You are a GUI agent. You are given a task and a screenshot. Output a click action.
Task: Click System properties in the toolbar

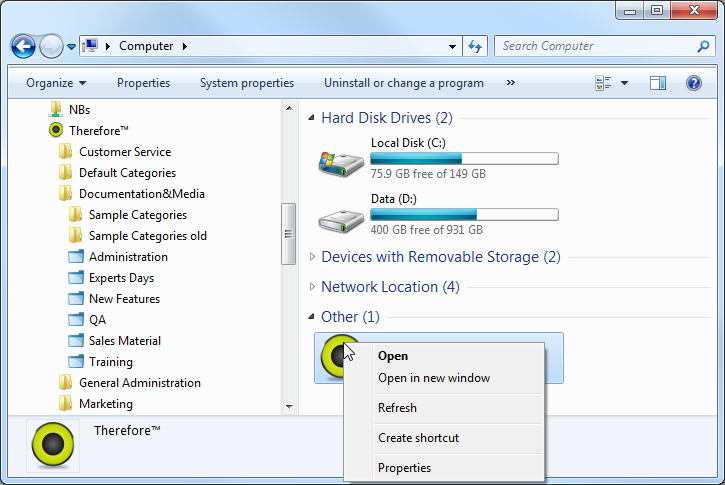[247, 83]
